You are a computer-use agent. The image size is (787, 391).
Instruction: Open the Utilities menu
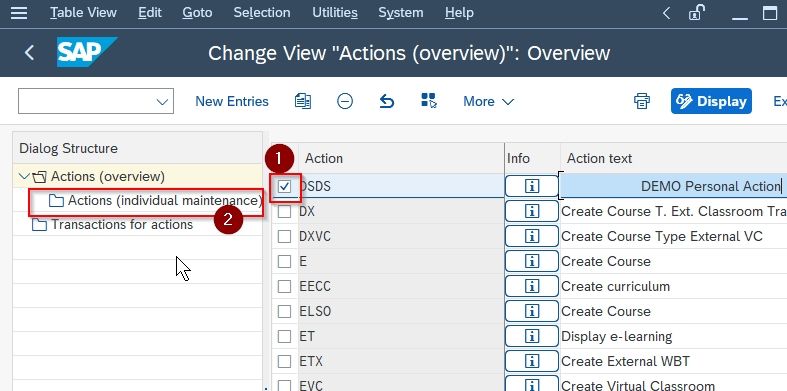pyautogui.click(x=335, y=13)
